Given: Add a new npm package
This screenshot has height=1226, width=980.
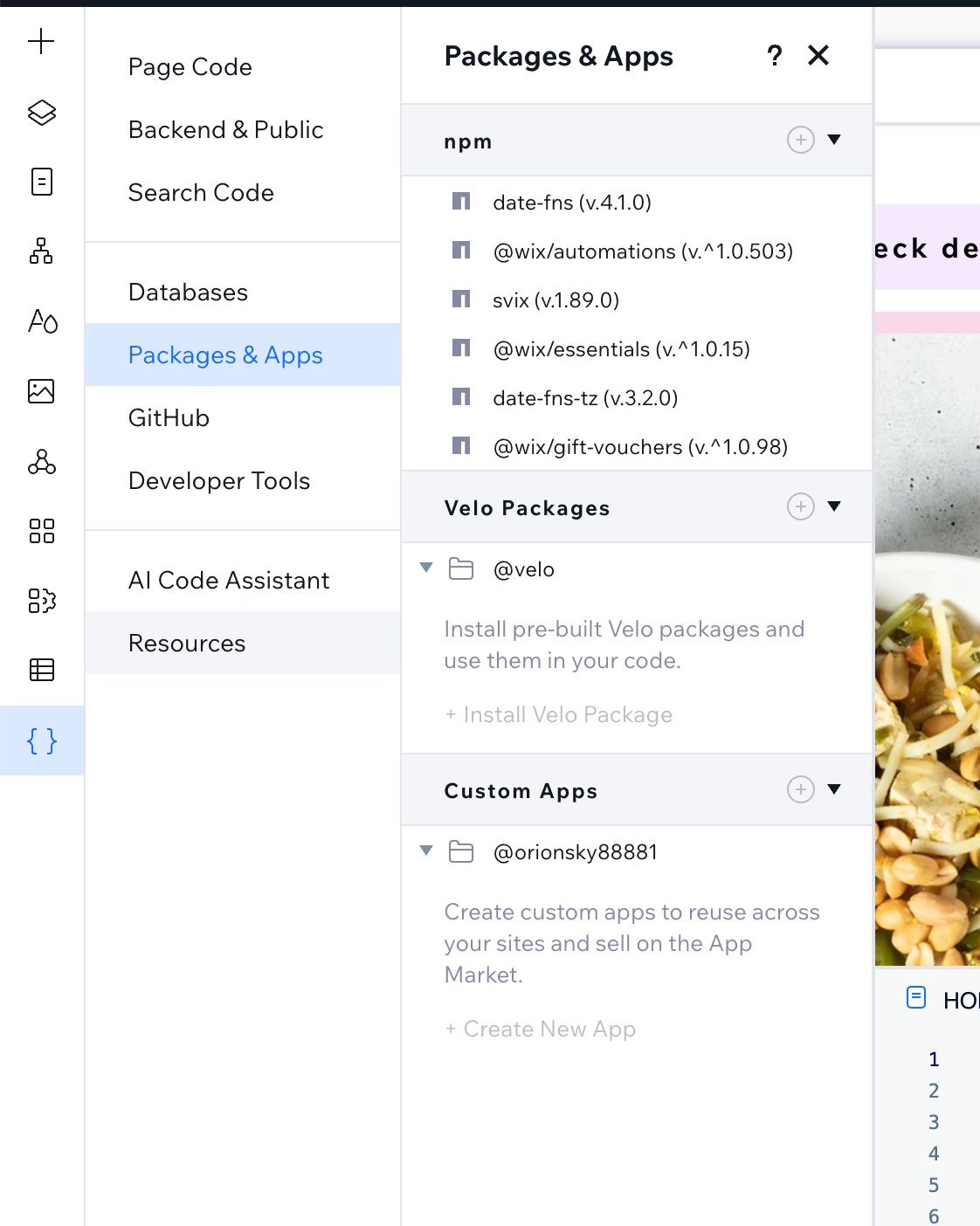Looking at the screenshot, I should 801,140.
